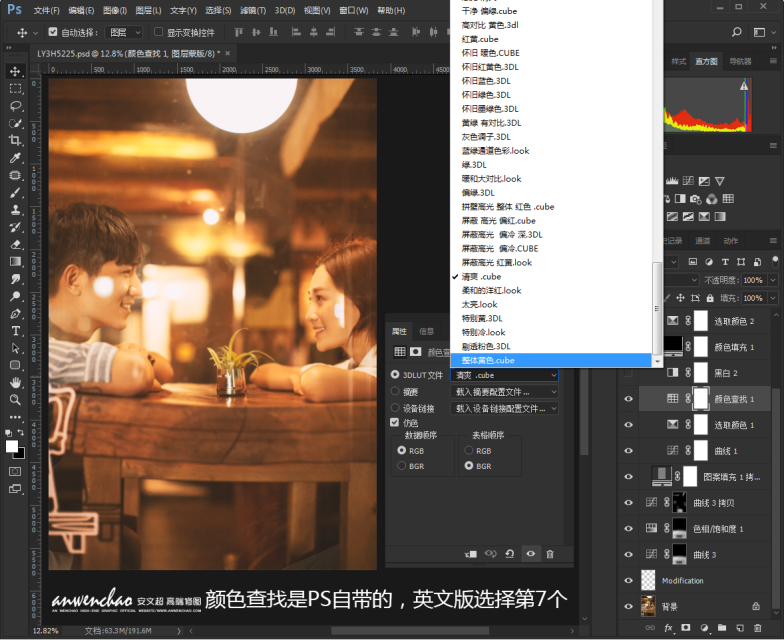Add layer style fx at layers panel bottom
Image resolution: width=784 pixels, height=640 pixels.
coord(668,628)
